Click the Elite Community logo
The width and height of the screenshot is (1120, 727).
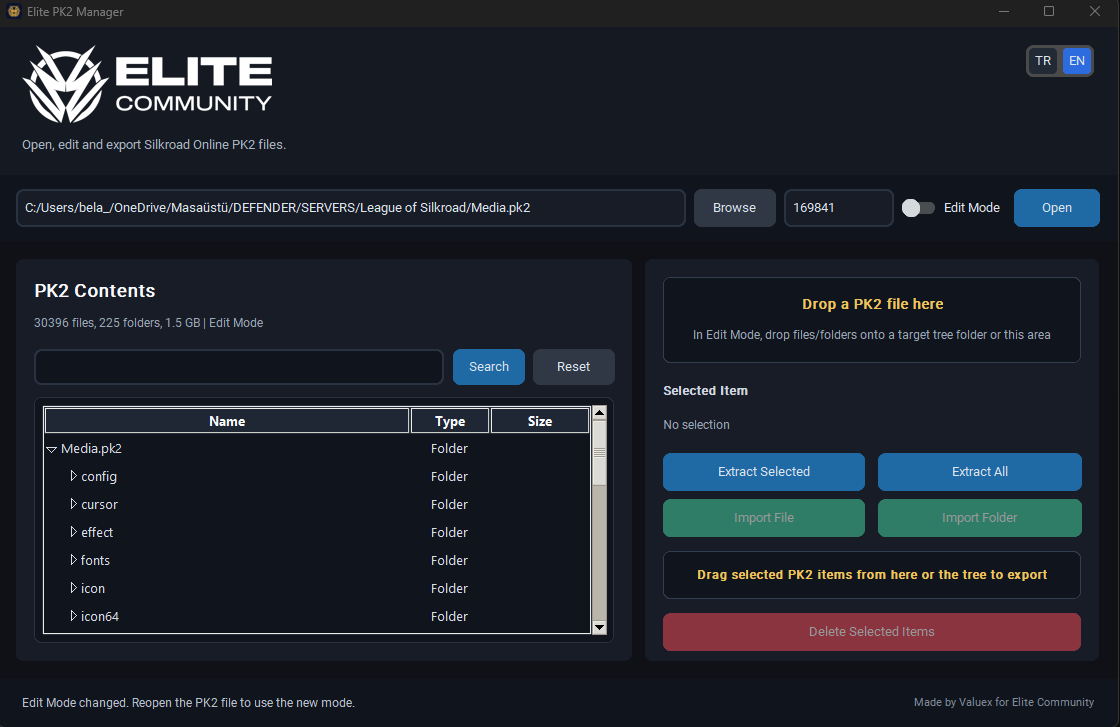147,84
